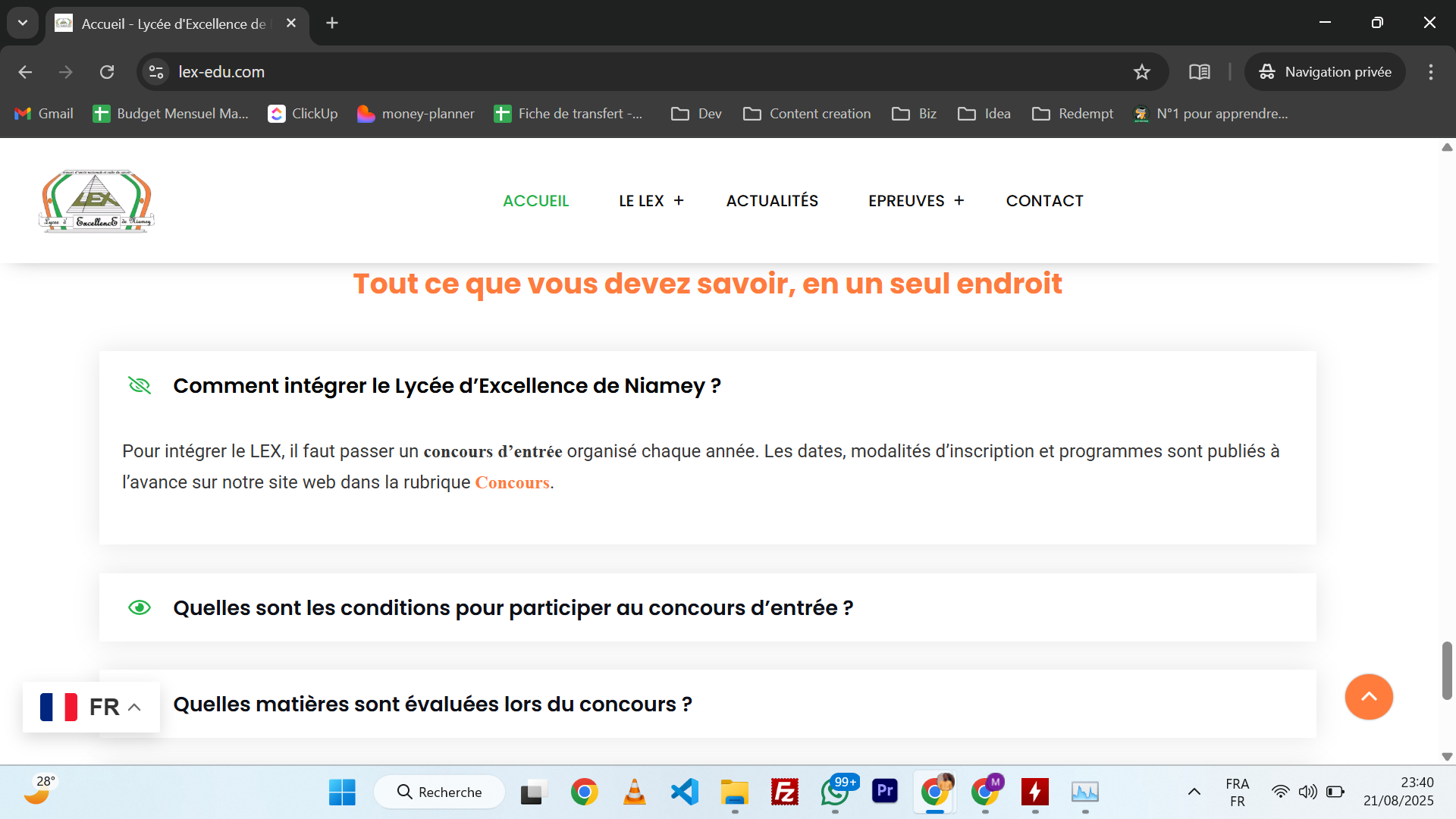Toggle eye icon for concours conditions question
The image size is (1456, 819).
pyautogui.click(x=140, y=608)
